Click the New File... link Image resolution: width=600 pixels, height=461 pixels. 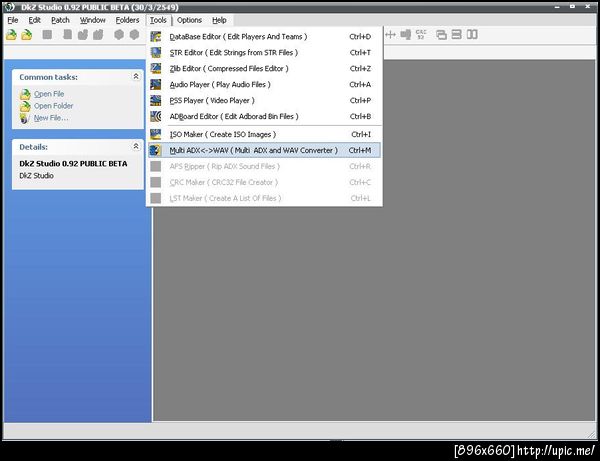51,118
